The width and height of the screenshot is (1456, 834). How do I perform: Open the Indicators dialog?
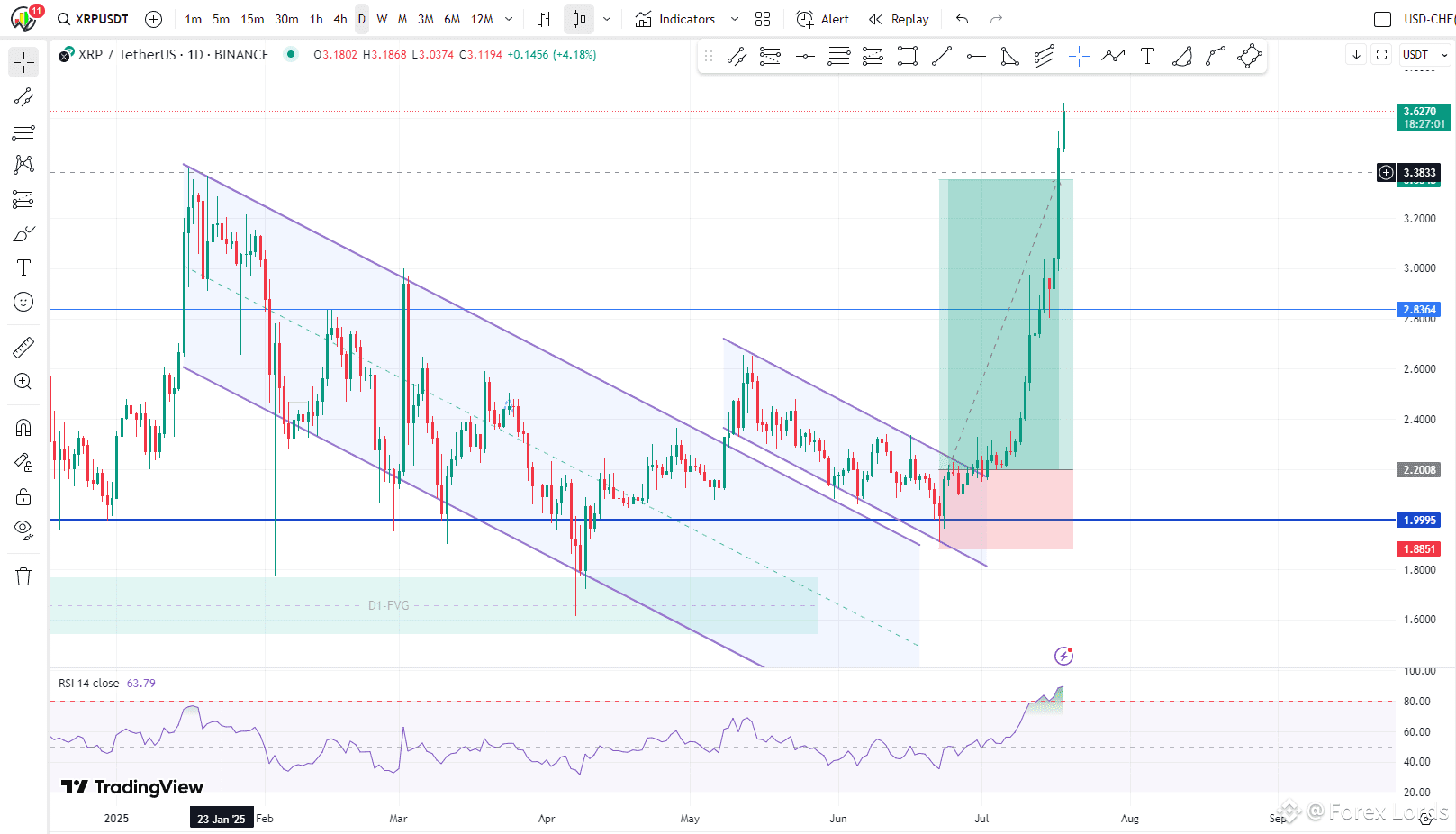[675, 19]
